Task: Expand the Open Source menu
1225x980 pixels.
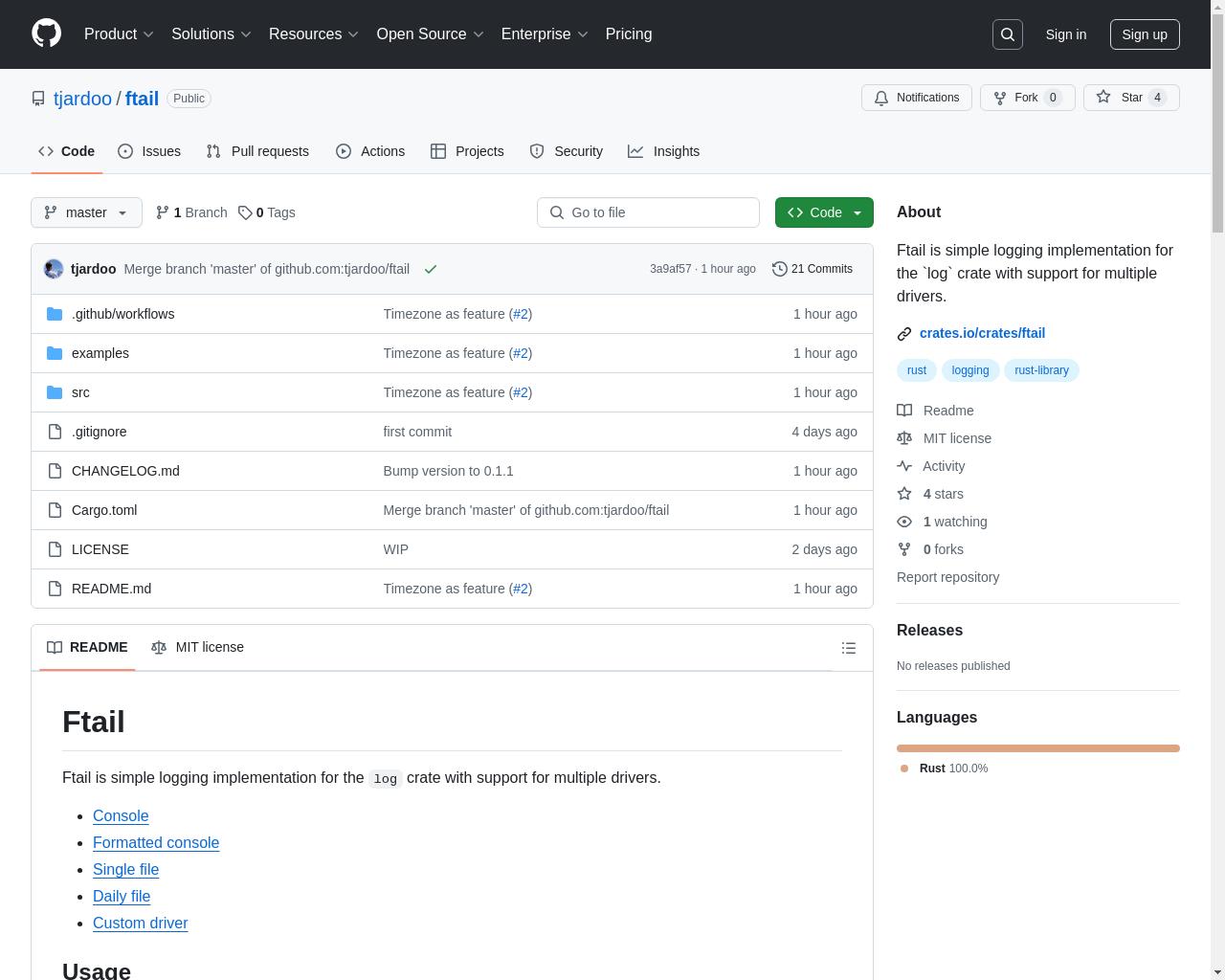Action: coord(430,33)
